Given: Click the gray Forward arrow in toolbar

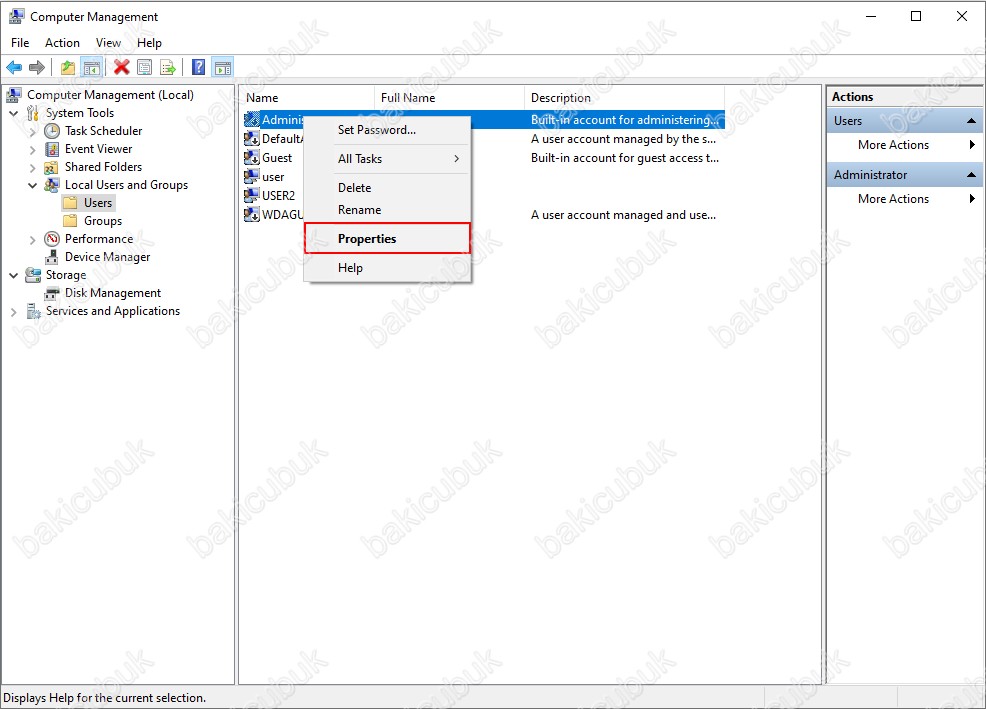Looking at the screenshot, I should [x=37, y=67].
